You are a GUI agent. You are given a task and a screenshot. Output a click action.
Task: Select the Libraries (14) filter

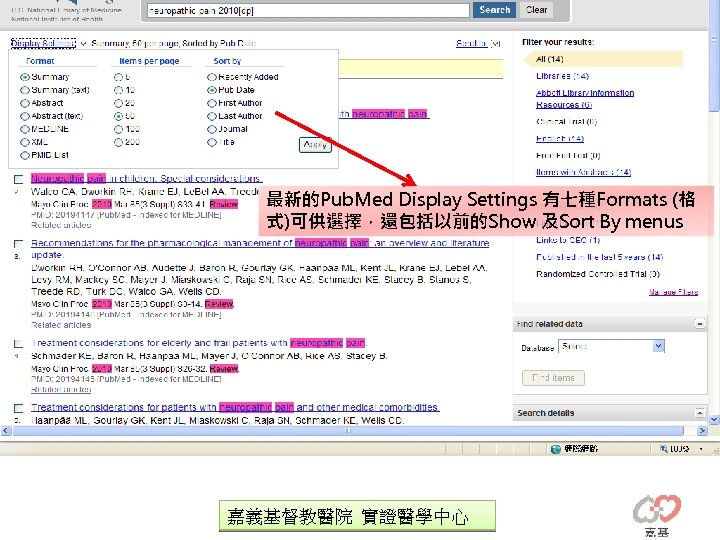click(x=562, y=76)
